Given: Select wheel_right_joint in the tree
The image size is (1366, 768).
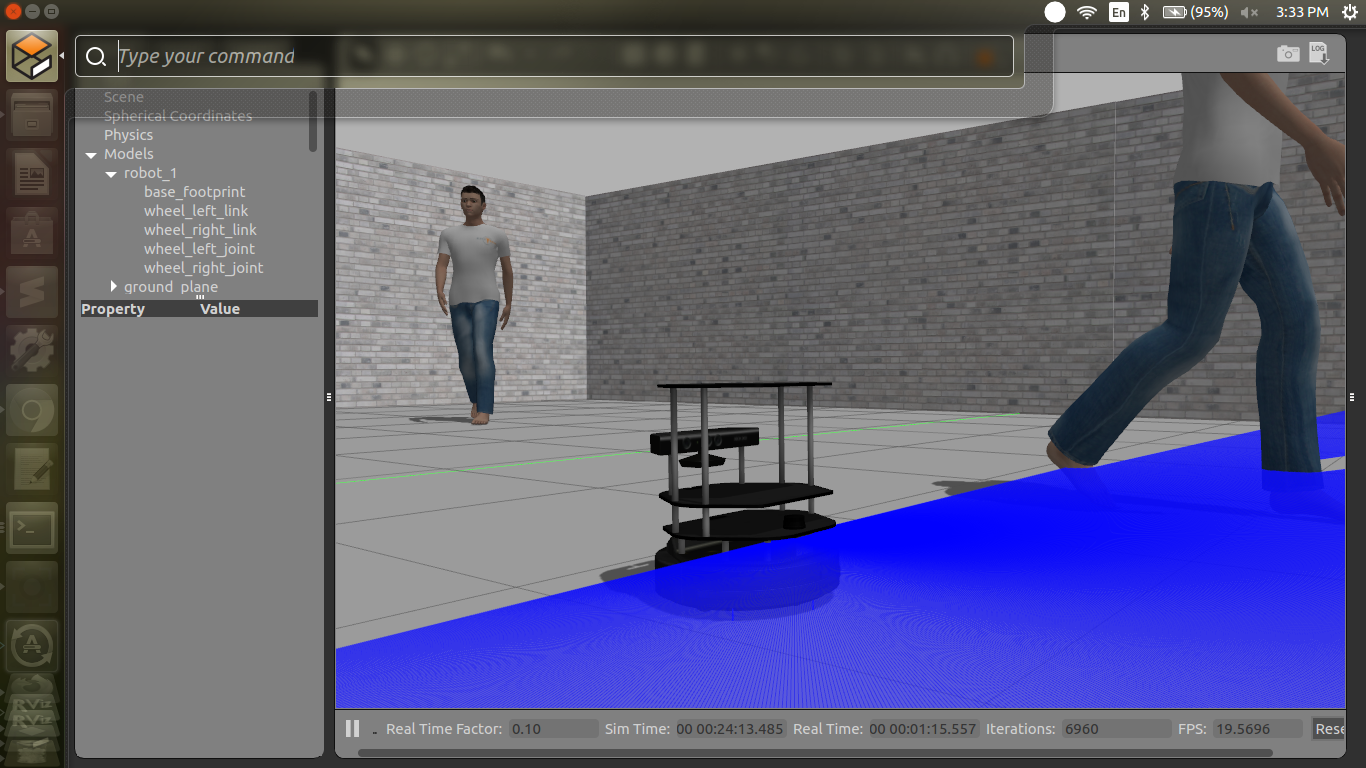Looking at the screenshot, I should [203, 268].
